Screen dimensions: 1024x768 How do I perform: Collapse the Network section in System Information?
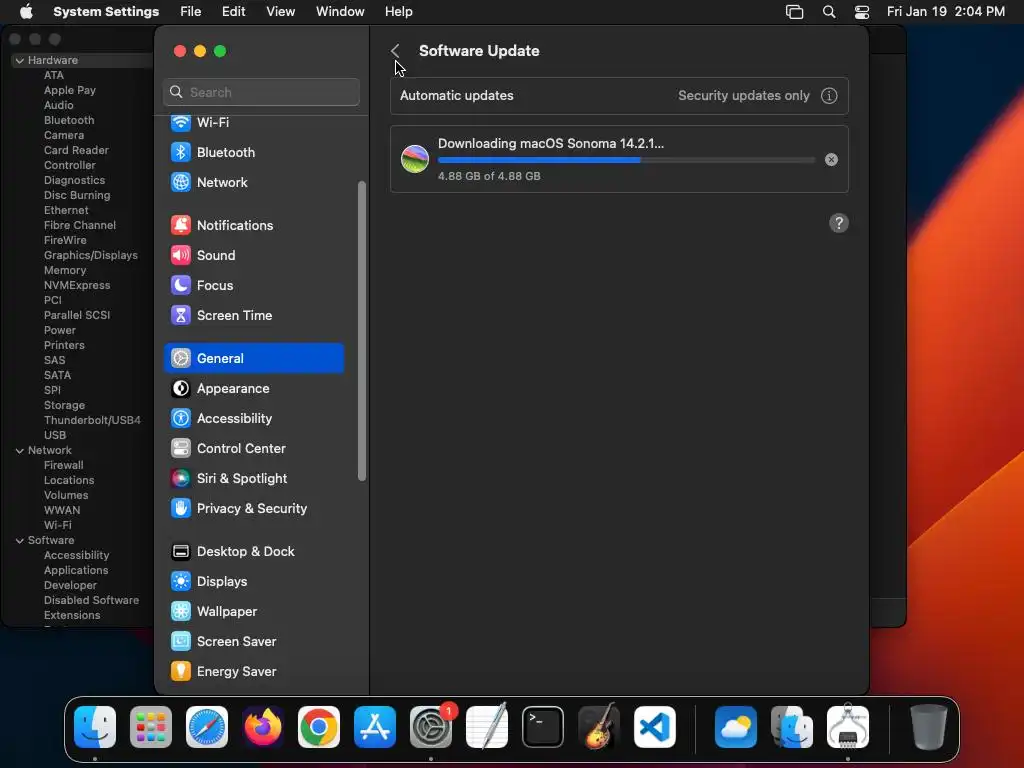[20, 451]
